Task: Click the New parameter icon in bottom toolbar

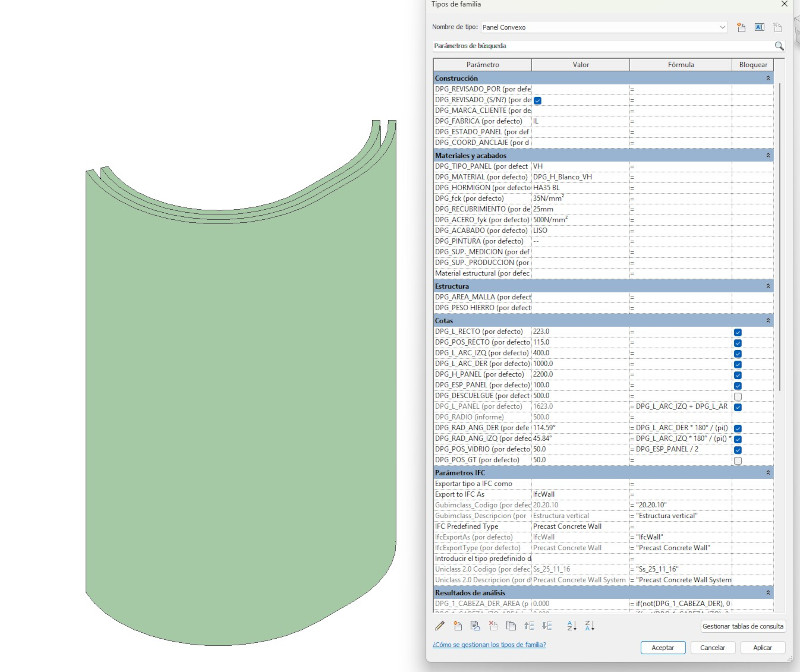Action: coord(458,626)
